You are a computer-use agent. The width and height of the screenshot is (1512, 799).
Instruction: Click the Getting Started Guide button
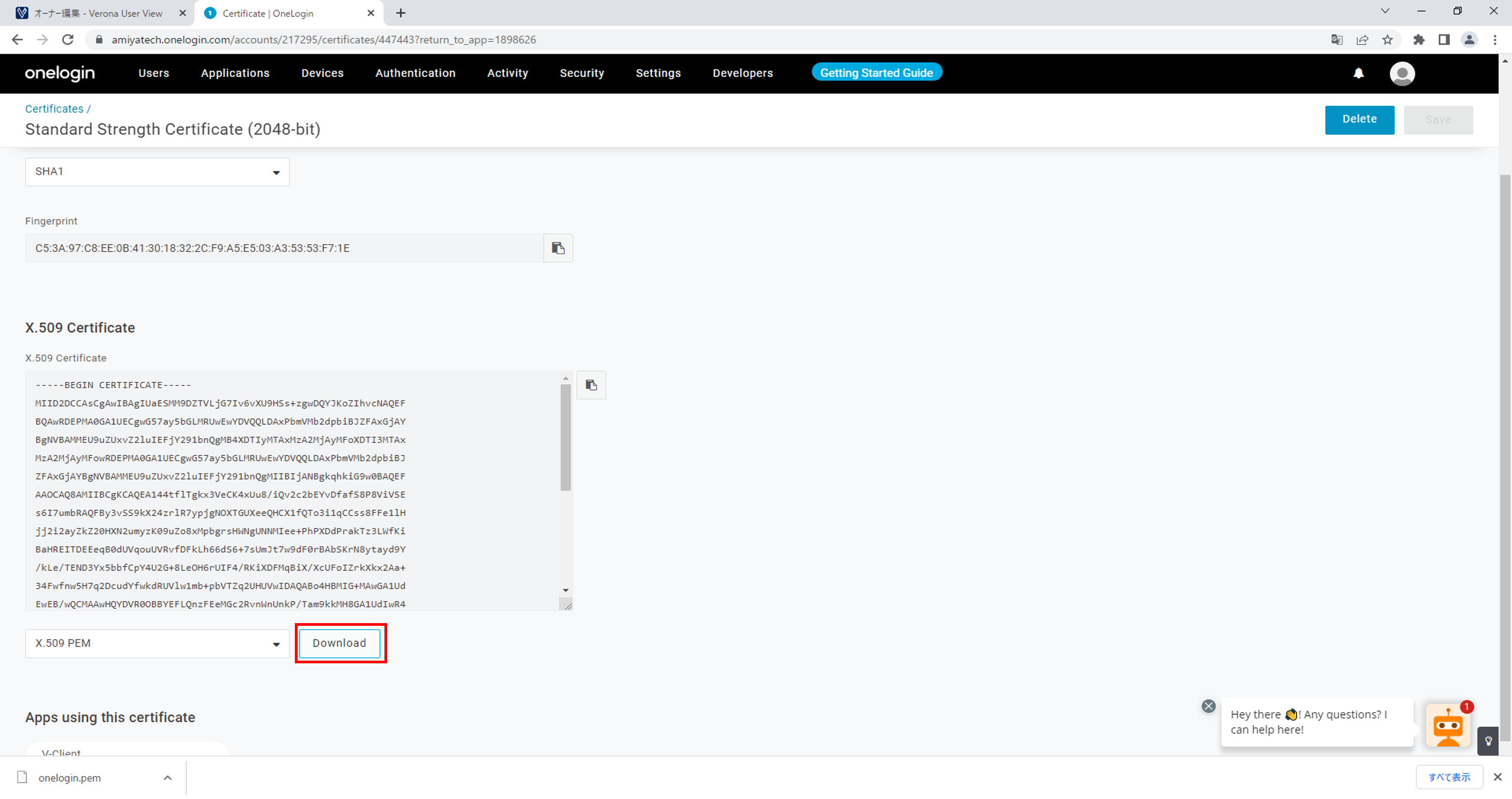tap(876, 72)
